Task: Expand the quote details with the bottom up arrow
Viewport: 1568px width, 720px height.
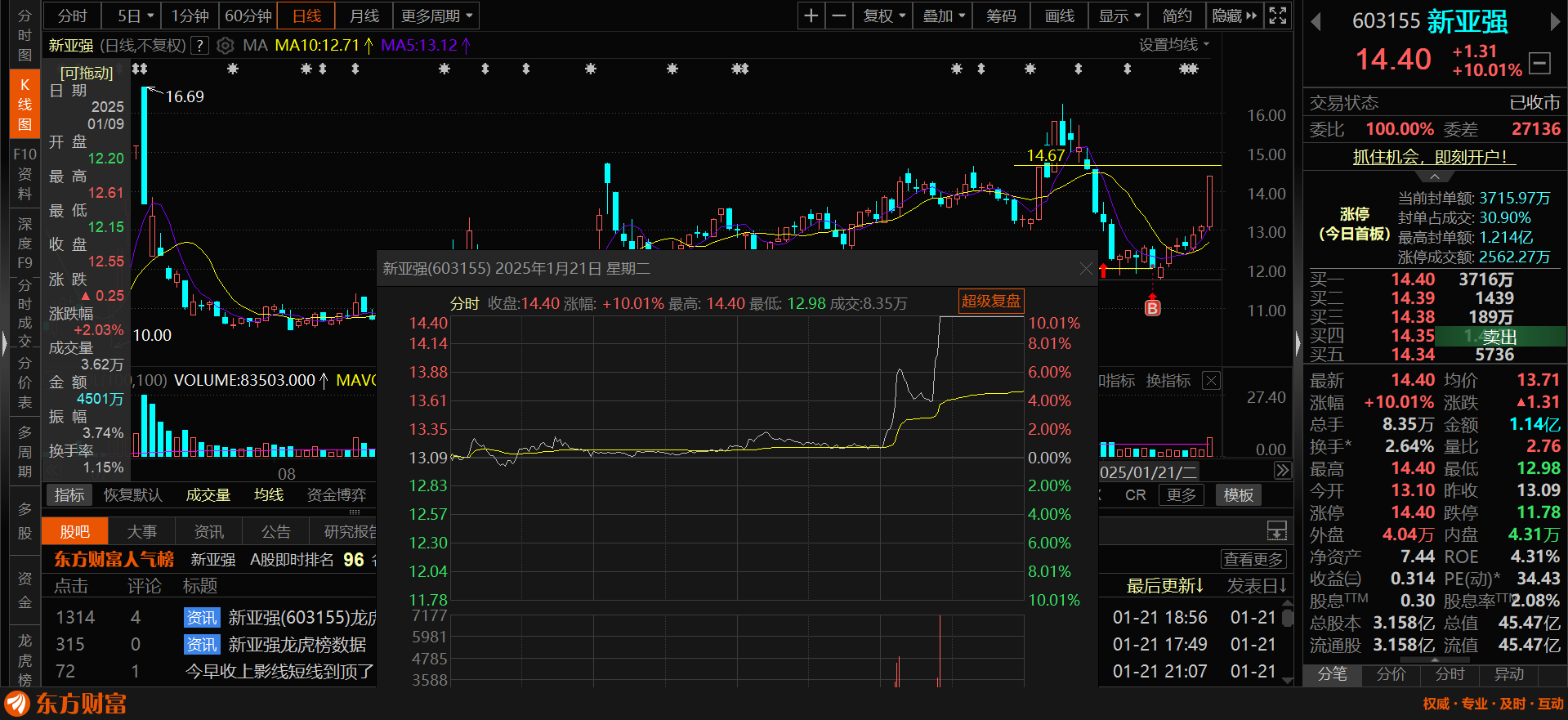Action: pyautogui.click(x=1435, y=660)
